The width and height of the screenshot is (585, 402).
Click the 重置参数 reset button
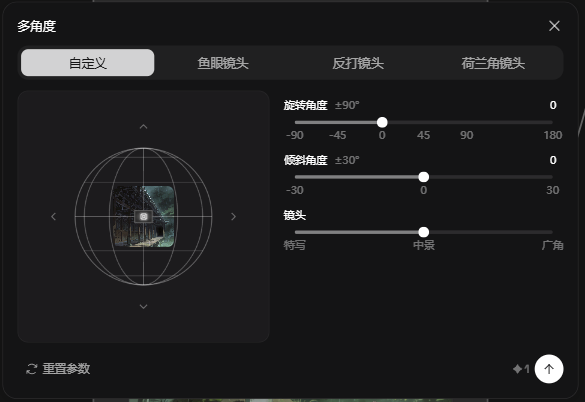pos(58,368)
